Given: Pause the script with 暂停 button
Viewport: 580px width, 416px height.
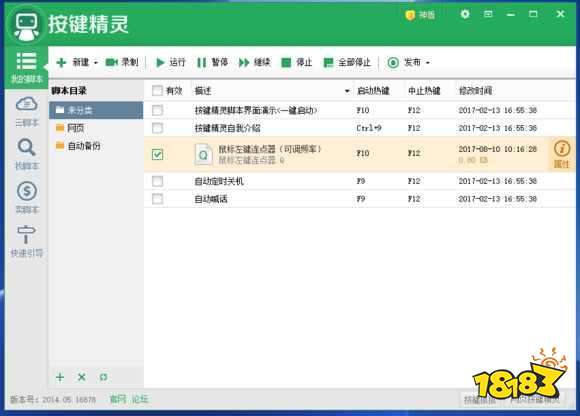Looking at the screenshot, I should 212,62.
